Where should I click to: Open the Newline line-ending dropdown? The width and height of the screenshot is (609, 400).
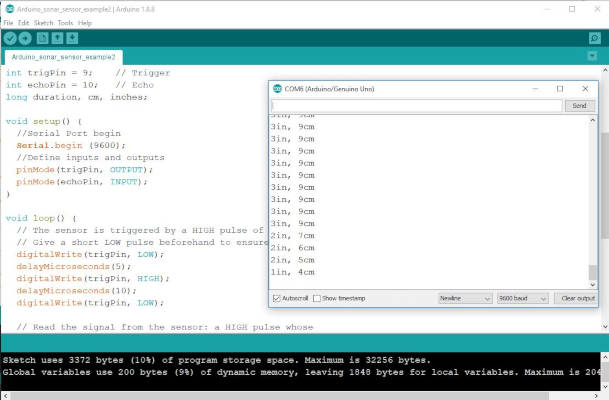465,298
